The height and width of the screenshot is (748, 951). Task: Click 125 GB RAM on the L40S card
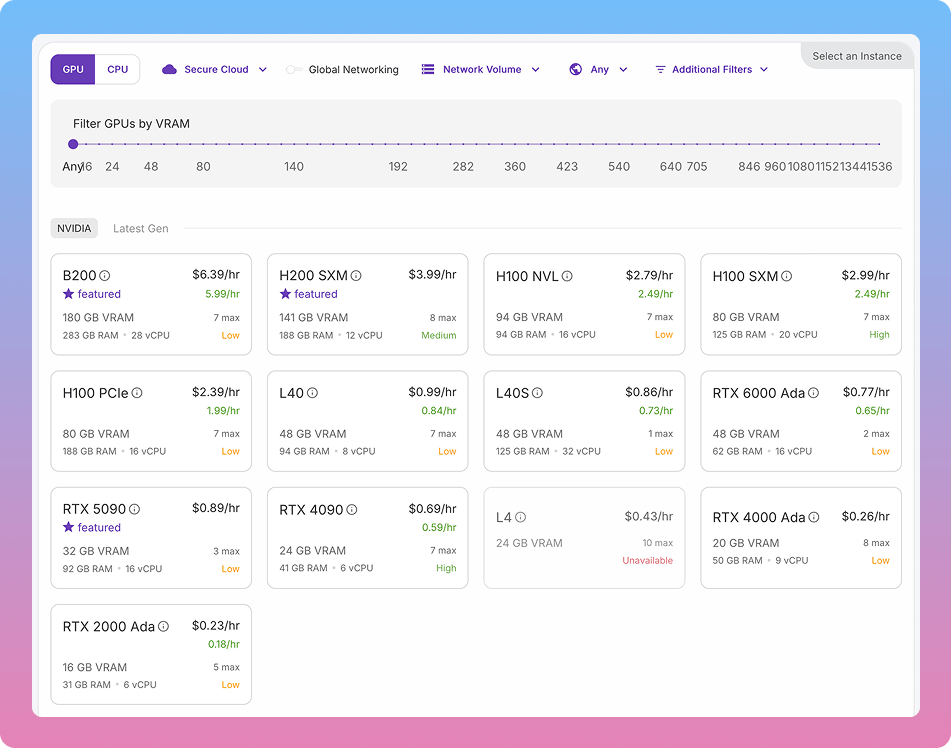pyautogui.click(x=523, y=451)
